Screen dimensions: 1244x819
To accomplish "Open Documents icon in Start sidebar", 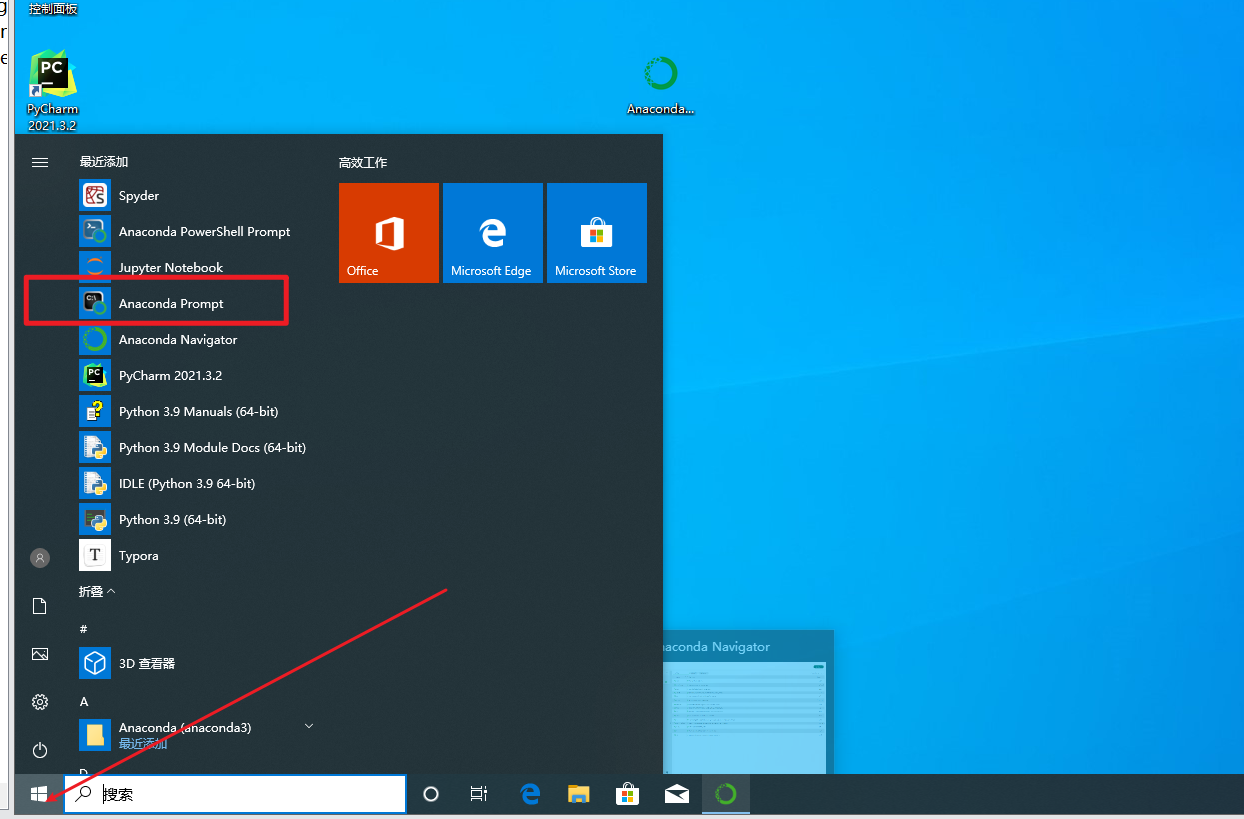I will click(x=40, y=606).
